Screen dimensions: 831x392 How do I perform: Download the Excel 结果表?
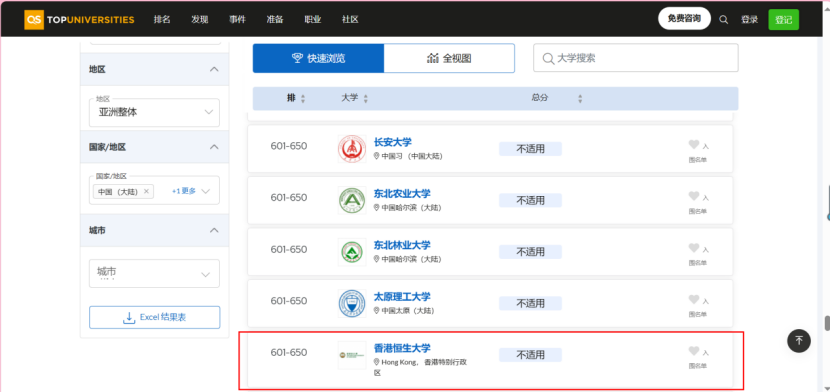[154, 317]
